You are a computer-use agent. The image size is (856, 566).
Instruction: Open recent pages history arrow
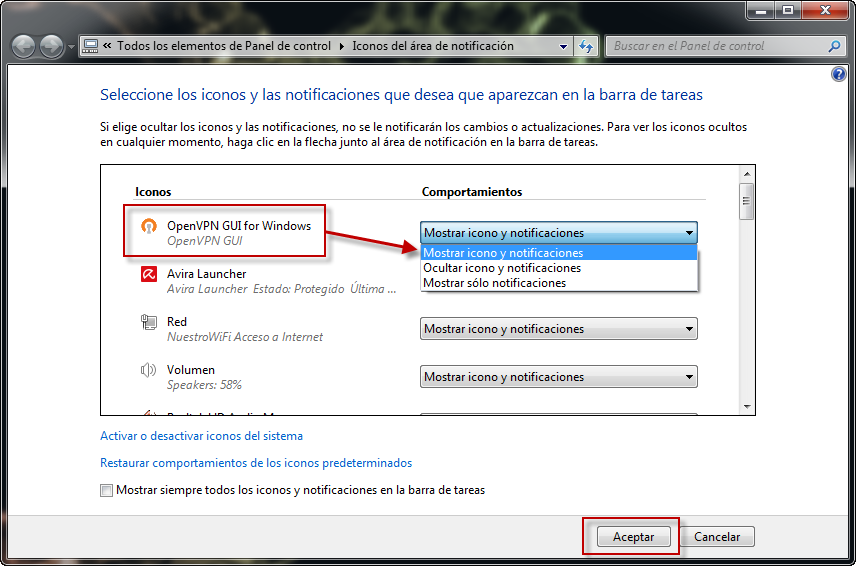tap(72, 47)
